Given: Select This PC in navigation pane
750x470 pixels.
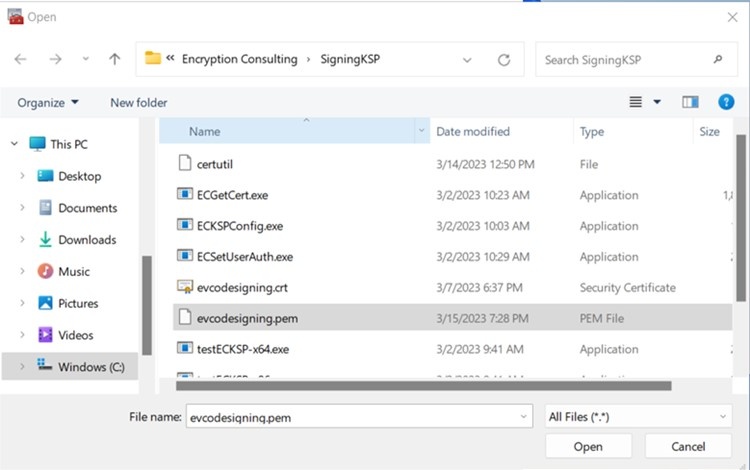Looking at the screenshot, I should 69,144.
